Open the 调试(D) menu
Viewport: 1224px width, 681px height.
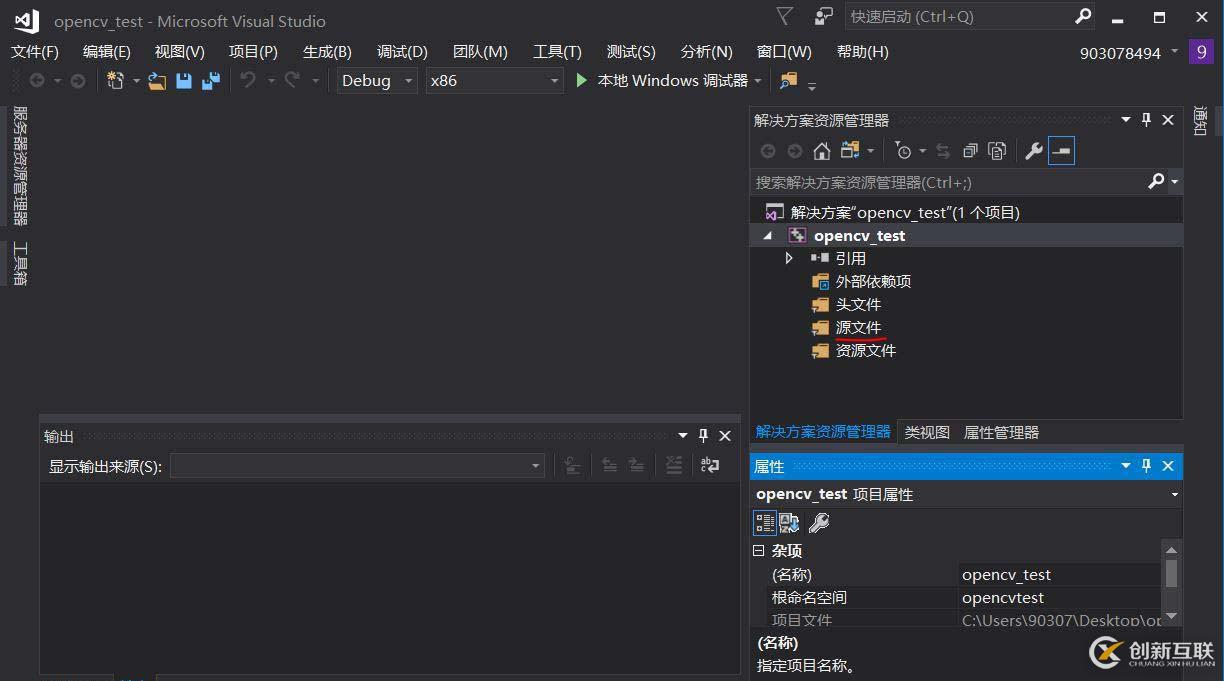tap(402, 52)
